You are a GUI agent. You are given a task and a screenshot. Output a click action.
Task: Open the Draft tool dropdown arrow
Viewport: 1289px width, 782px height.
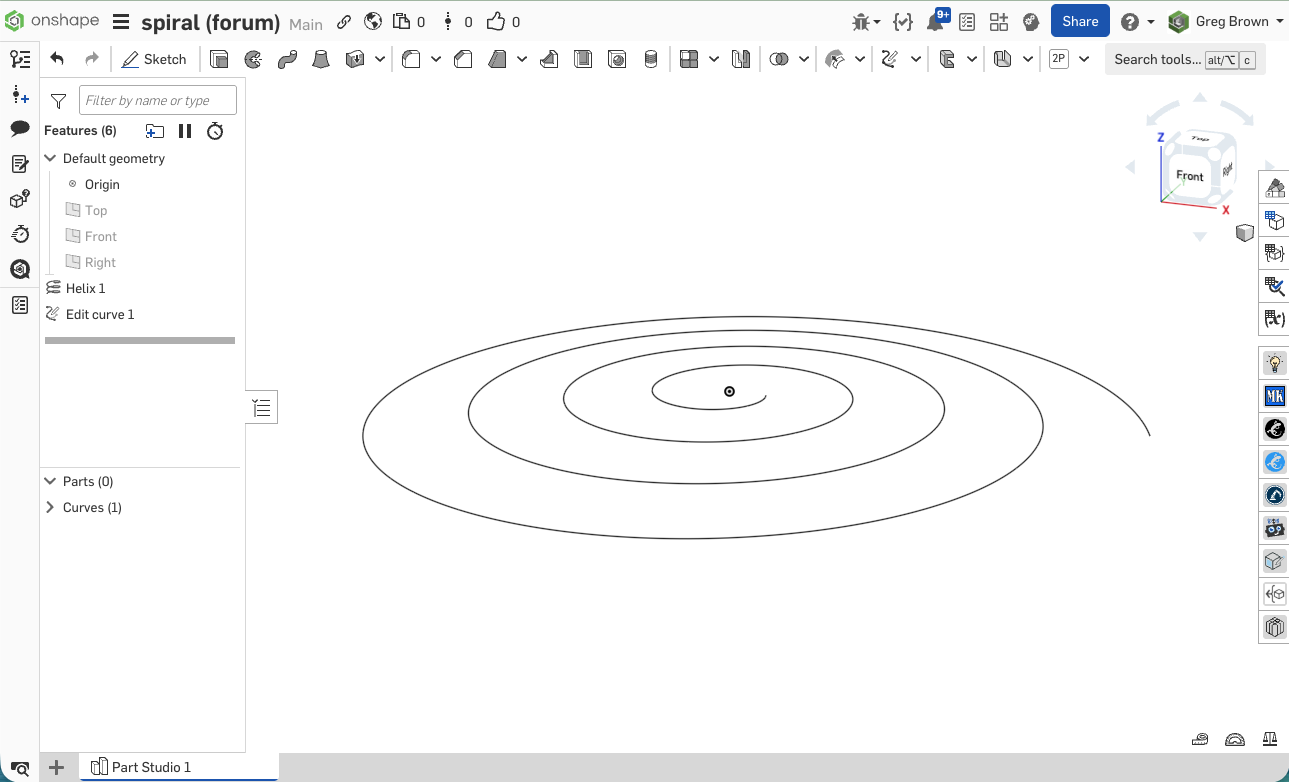522,60
